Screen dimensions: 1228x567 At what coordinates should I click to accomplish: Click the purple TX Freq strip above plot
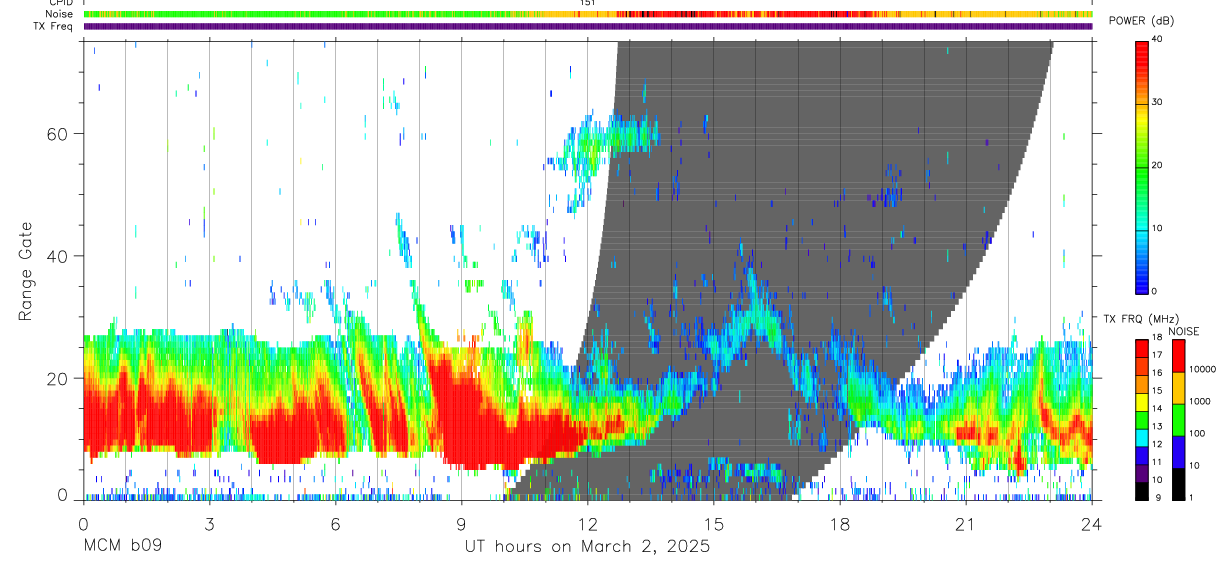[588, 26]
